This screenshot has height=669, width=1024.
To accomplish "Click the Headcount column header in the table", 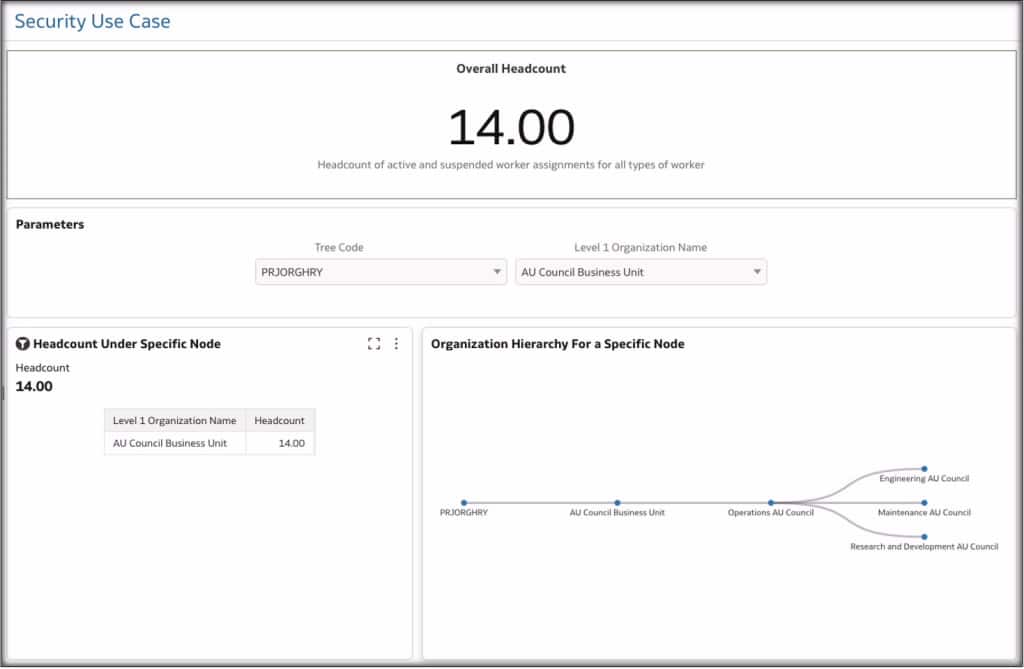I will click(x=279, y=419).
